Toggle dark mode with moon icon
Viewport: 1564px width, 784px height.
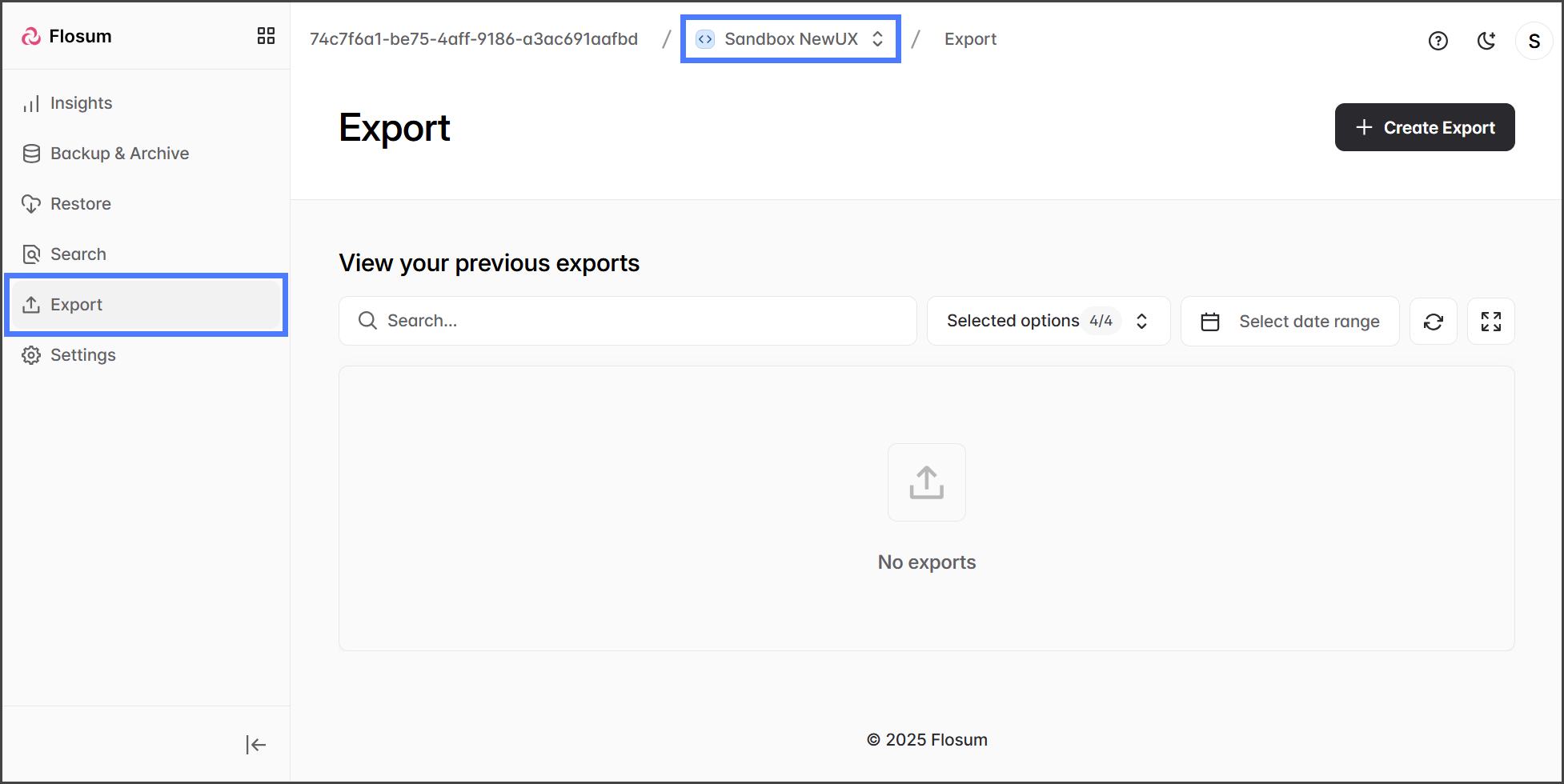click(1486, 41)
